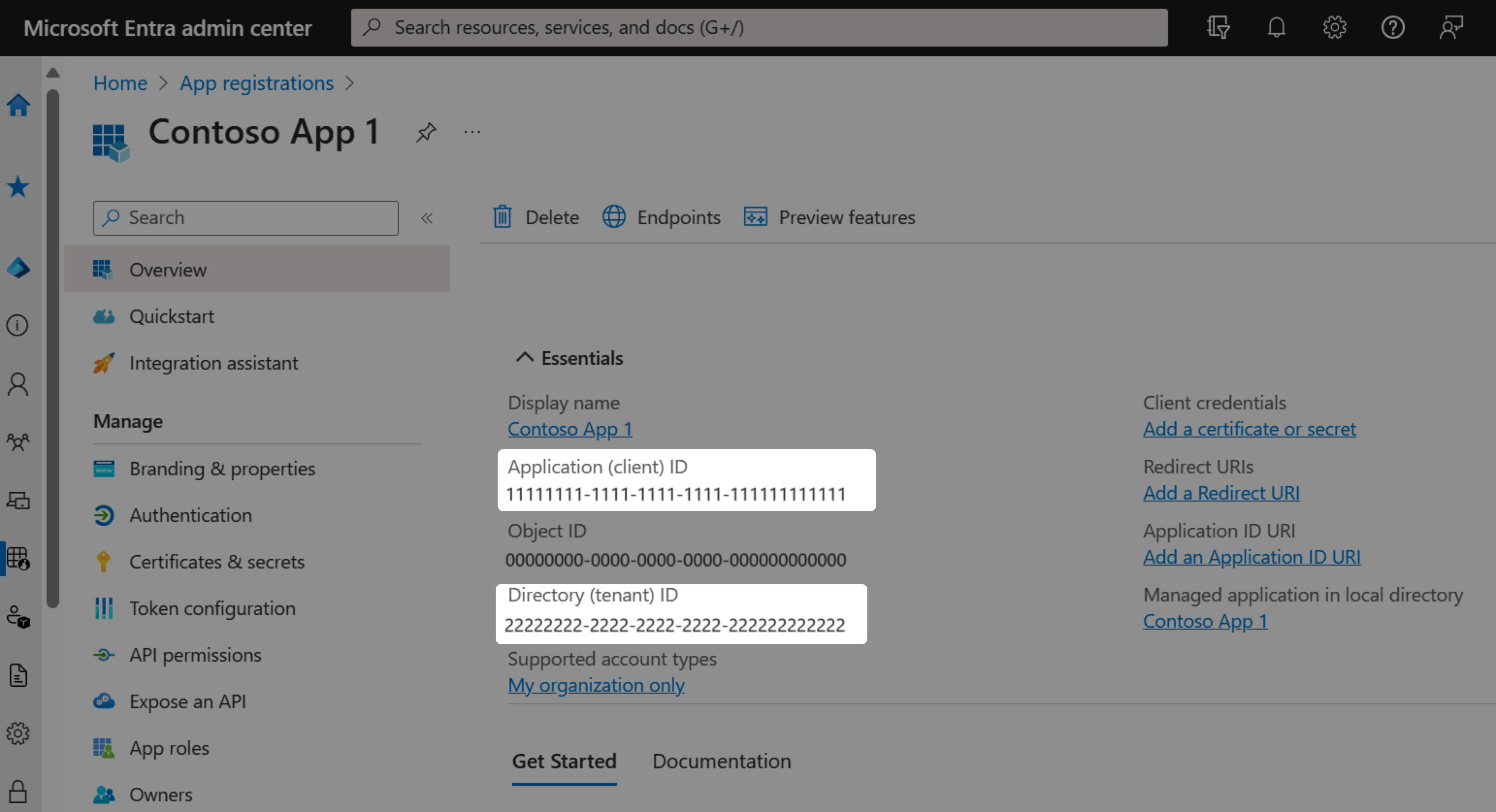Open Contoso App 1 managed application link
1496x812 pixels.
(1205, 621)
